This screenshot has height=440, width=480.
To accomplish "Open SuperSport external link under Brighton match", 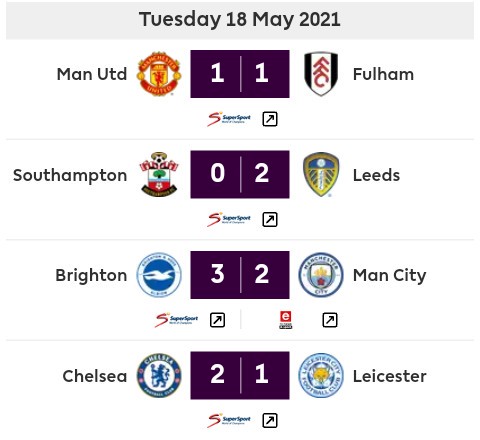I will (x=217, y=320).
